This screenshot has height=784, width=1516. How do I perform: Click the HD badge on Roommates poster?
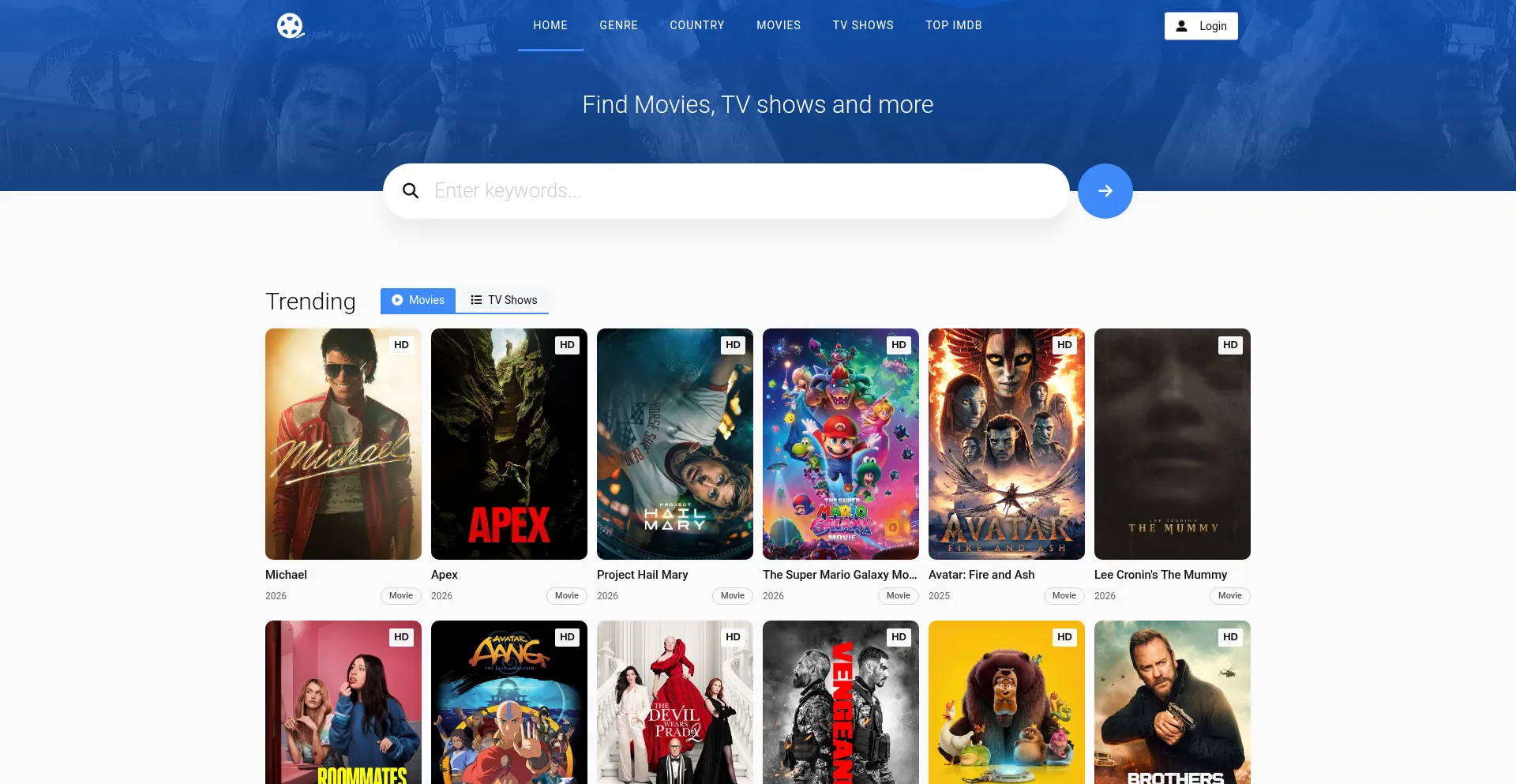tap(401, 637)
